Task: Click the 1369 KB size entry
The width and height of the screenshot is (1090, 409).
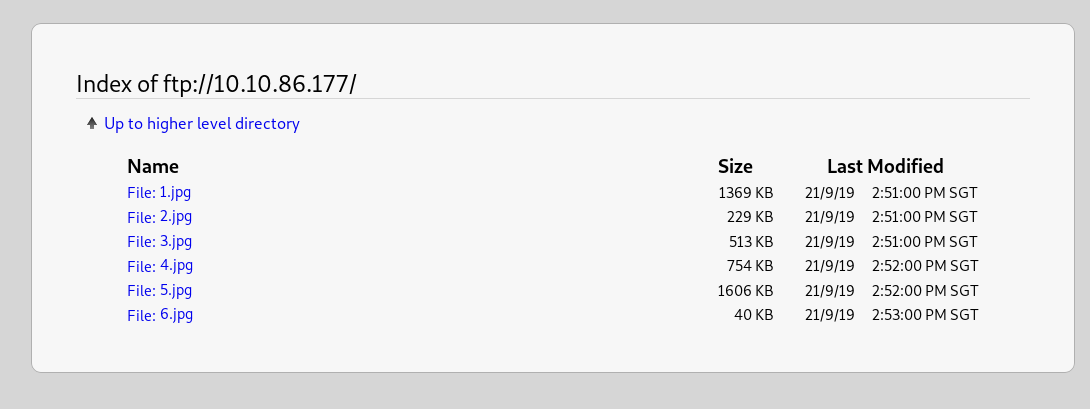Action: tap(745, 192)
